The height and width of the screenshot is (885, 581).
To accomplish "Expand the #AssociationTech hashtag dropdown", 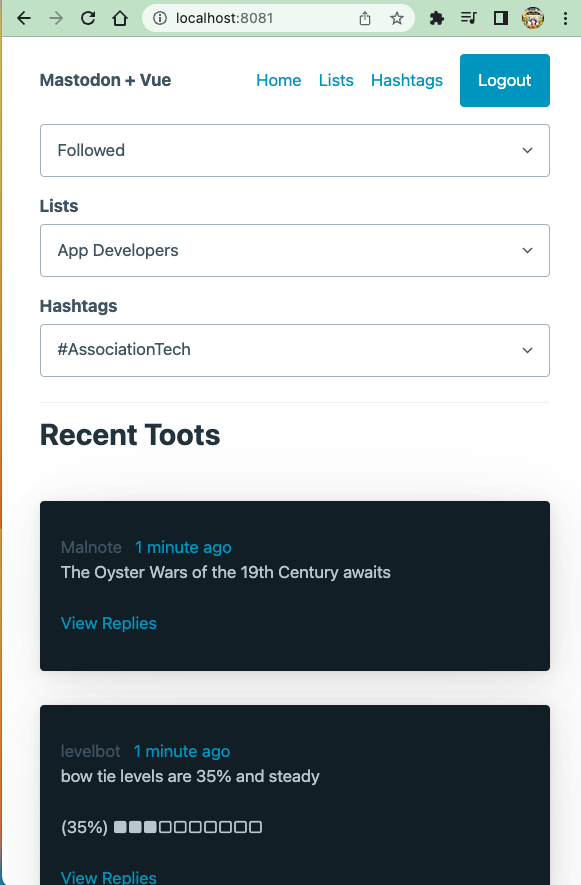I will [294, 350].
